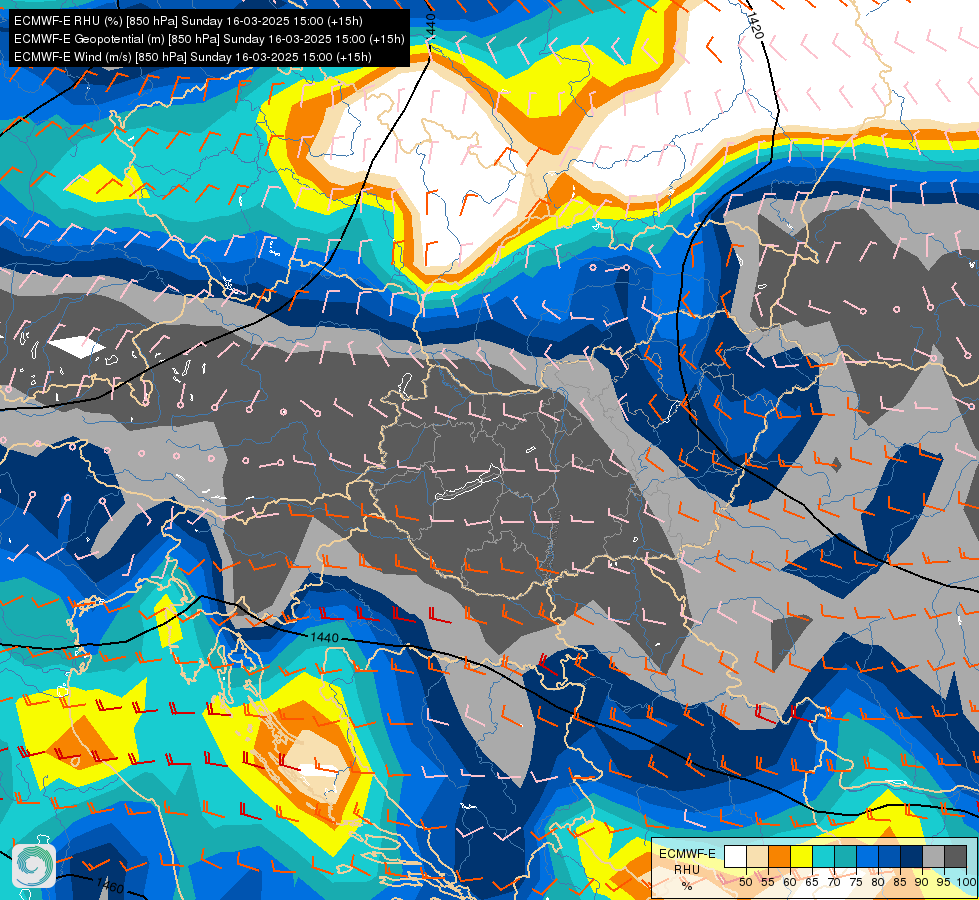Select the navy 85-90% legend swatch
The image size is (979, 900).
tap(912, 856)
